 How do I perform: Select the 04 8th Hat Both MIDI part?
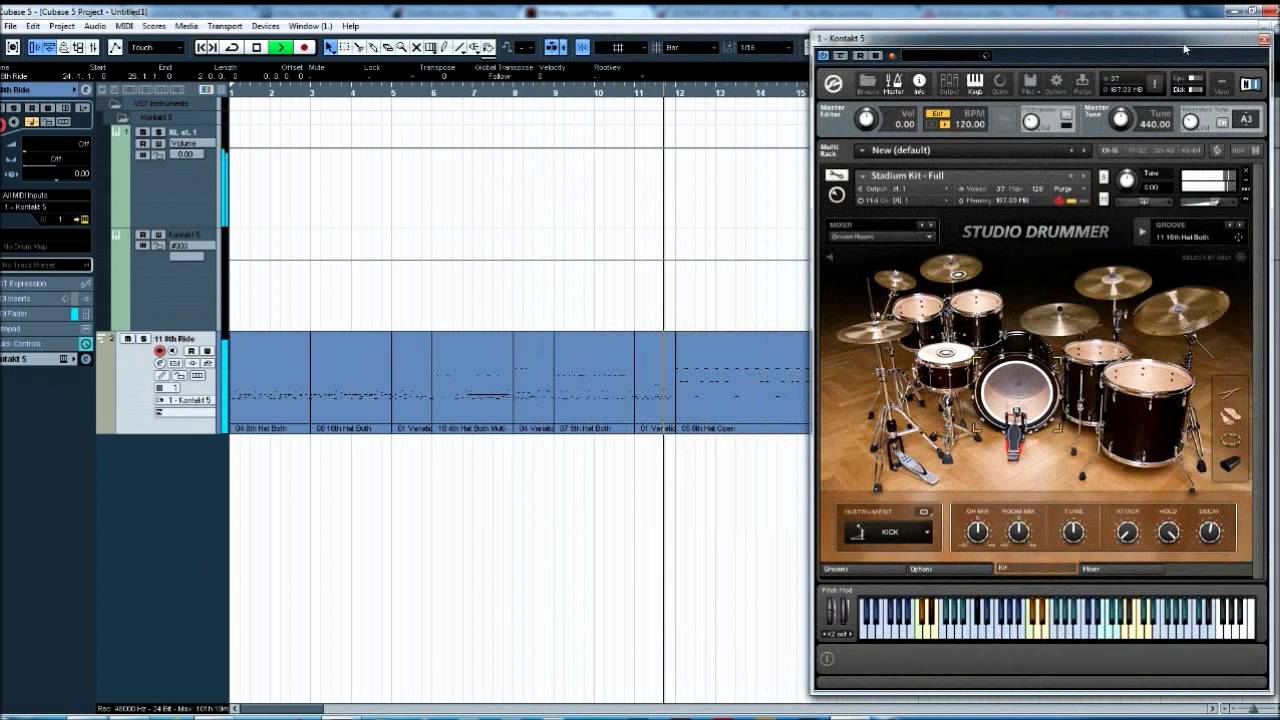click(270, 381)
